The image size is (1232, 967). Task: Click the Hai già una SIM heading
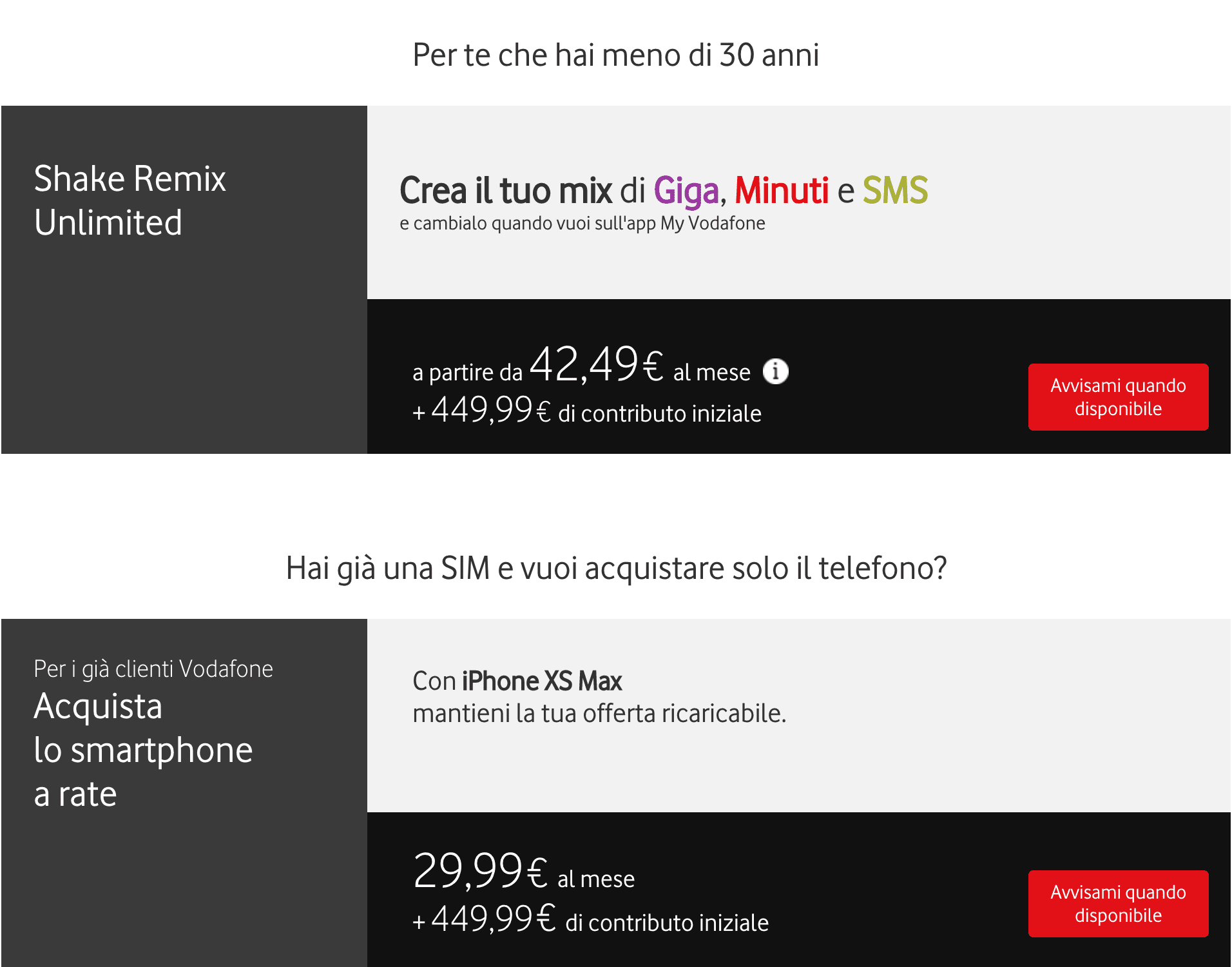coord(616,569)
